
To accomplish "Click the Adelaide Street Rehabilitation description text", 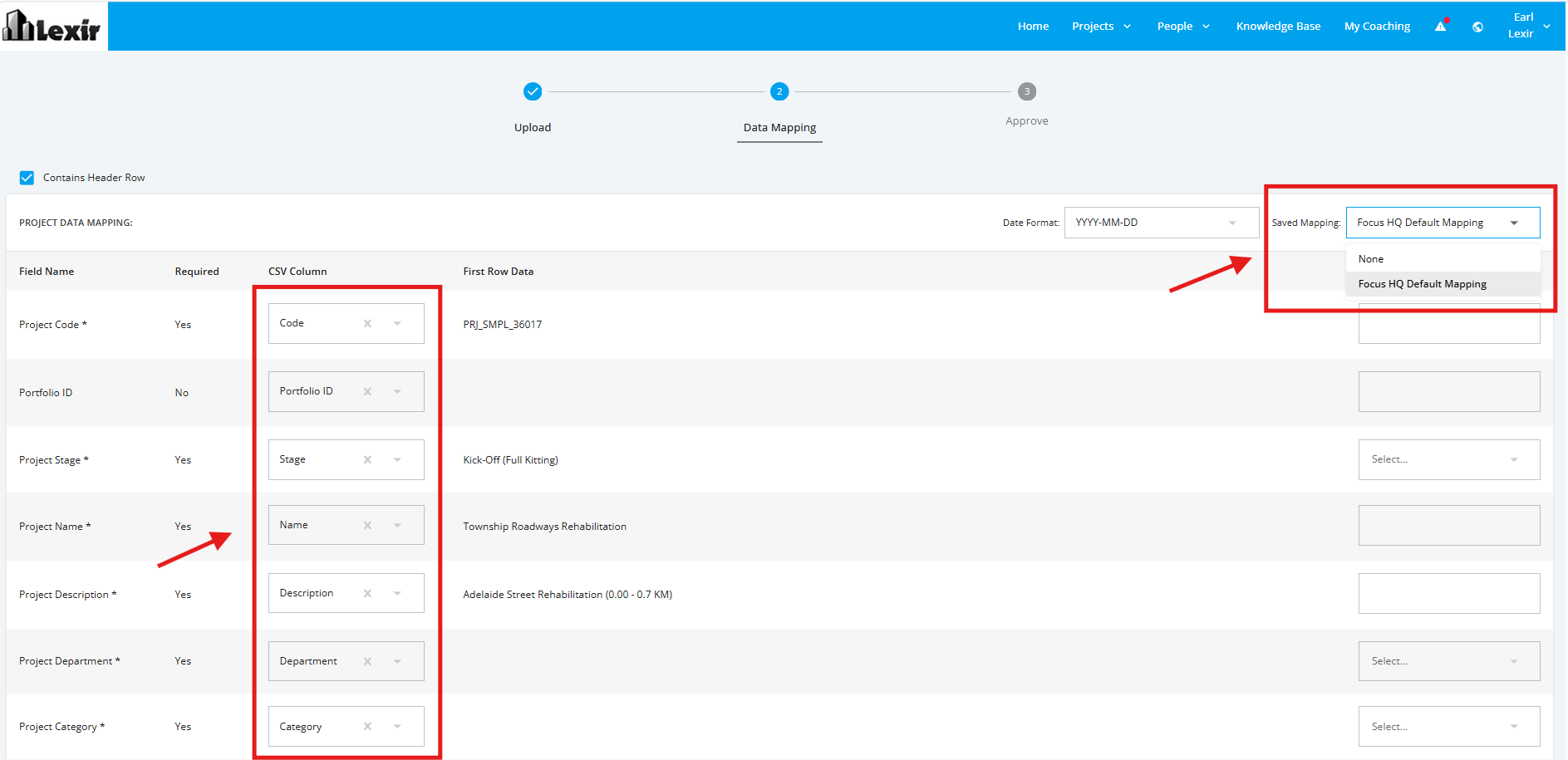I will 568,595.
